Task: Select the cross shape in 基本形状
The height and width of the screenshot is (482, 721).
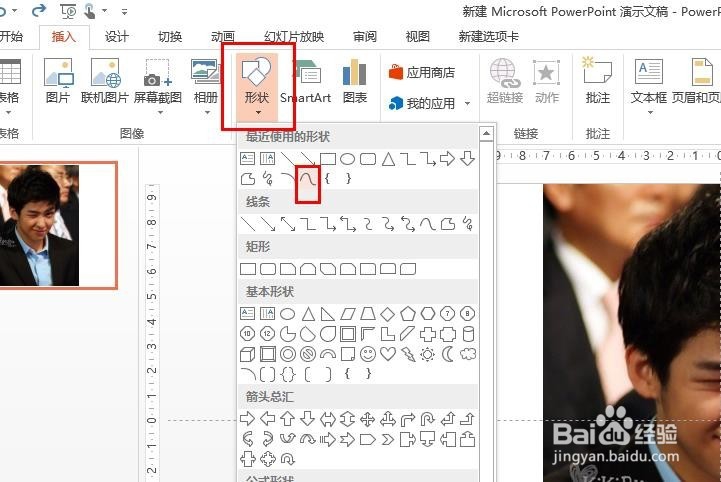Action: (x=428, y=334)
